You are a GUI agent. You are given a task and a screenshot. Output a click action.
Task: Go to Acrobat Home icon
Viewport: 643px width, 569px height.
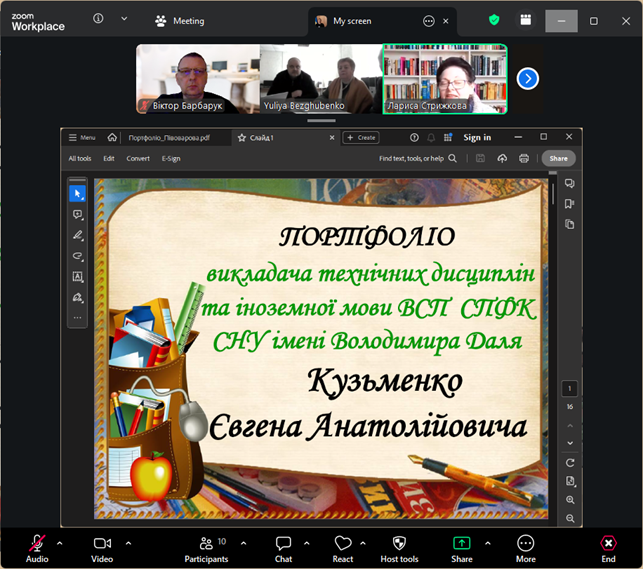(112, 137)
